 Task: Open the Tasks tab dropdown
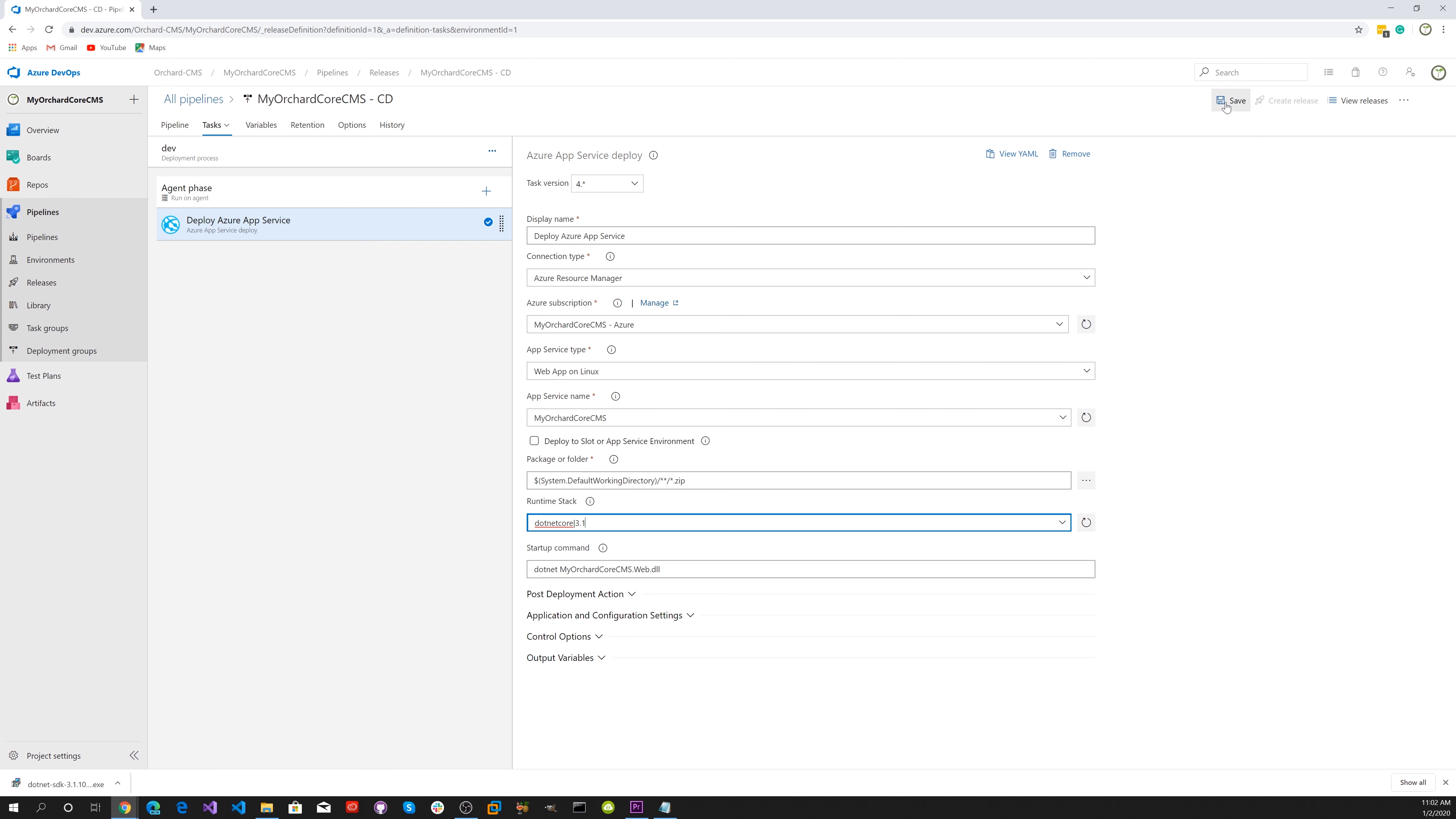[216, 125]
